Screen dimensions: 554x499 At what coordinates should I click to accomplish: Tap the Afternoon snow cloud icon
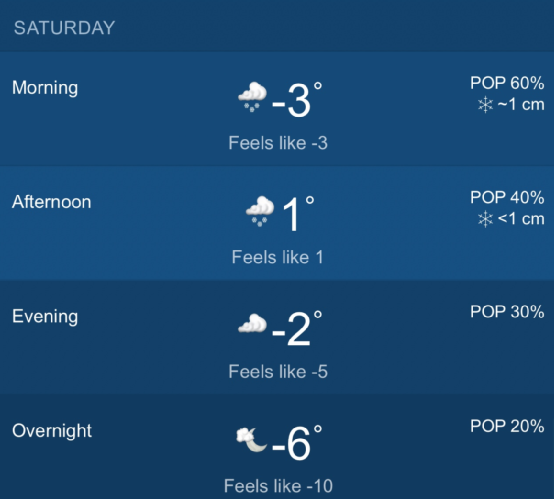pyautogui.click(x=260, y=211)
